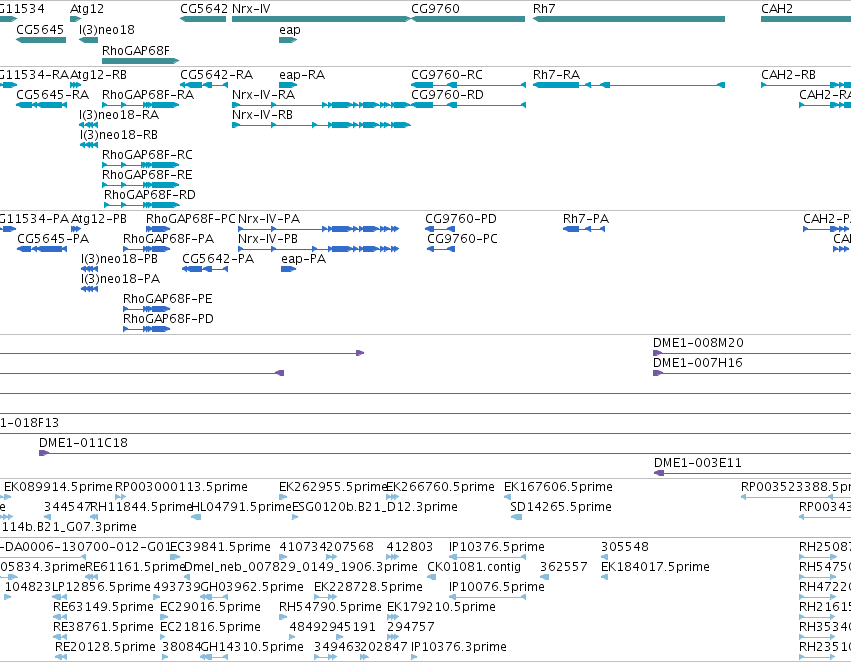Click EST EK167606.5prime

coord(558,487)
